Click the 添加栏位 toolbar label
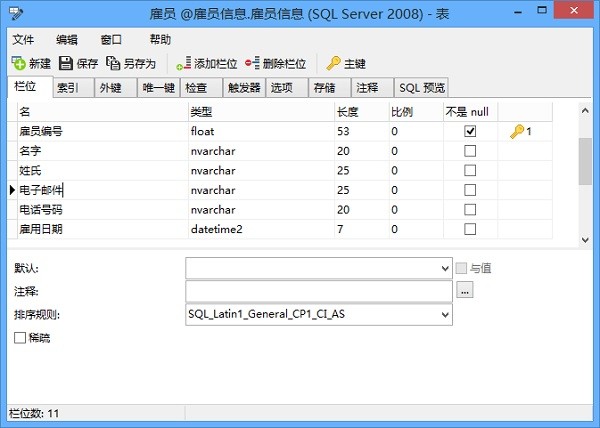The height and width of the screenshot is (428, 600). point(215,63)
